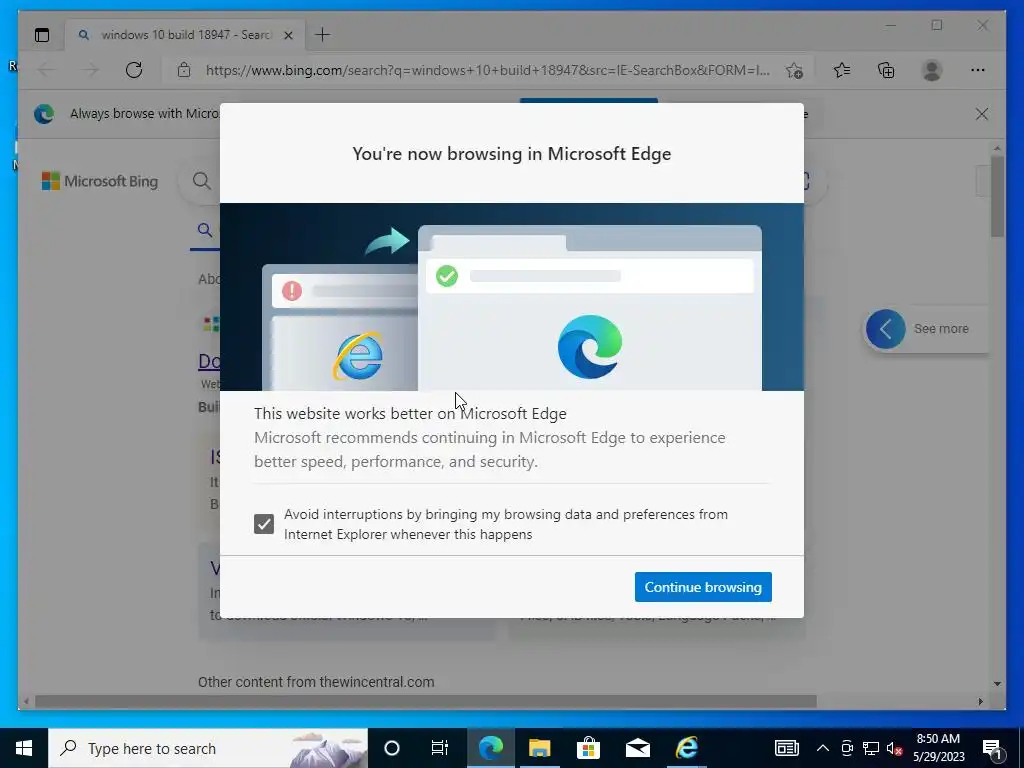Close the windows 10 build 18947 tab

coord(288,35)
